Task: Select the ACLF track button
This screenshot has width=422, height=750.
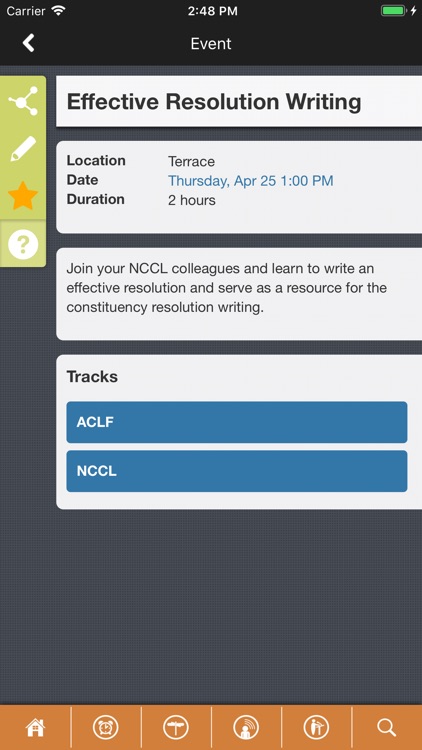Action: click(237, 422)
